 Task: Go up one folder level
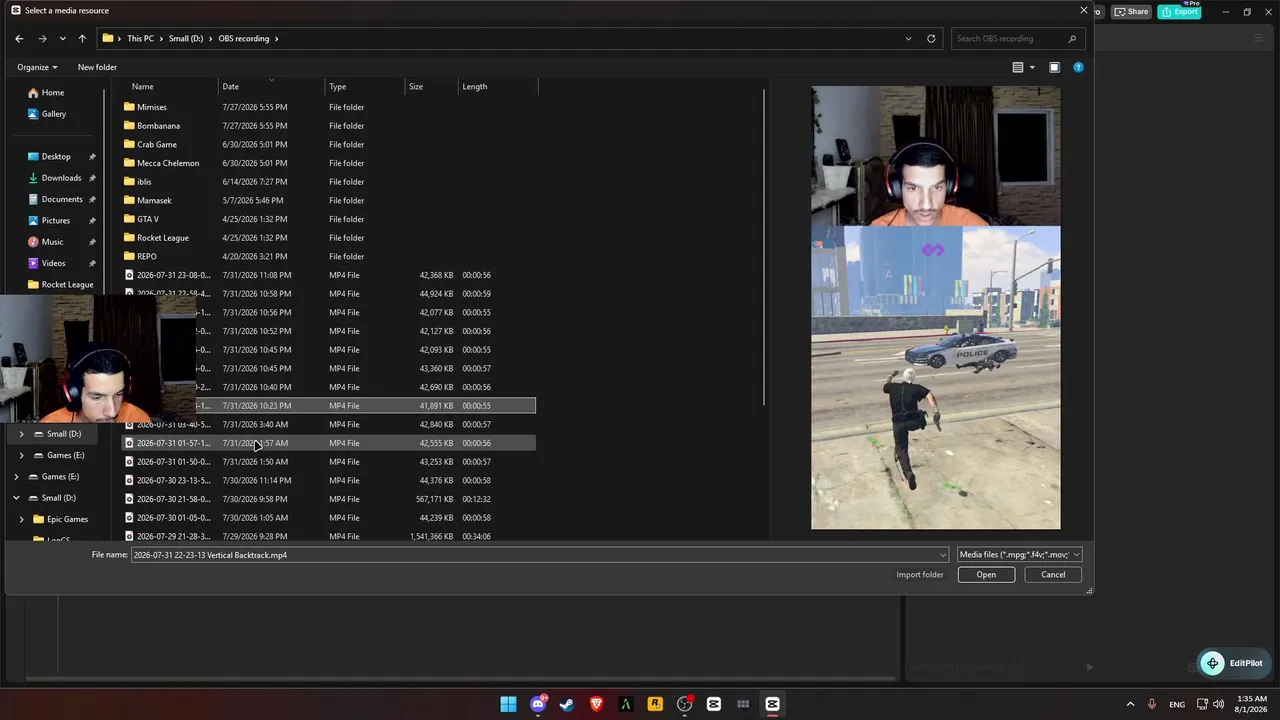pyautogui.click(x=82, y=39)
